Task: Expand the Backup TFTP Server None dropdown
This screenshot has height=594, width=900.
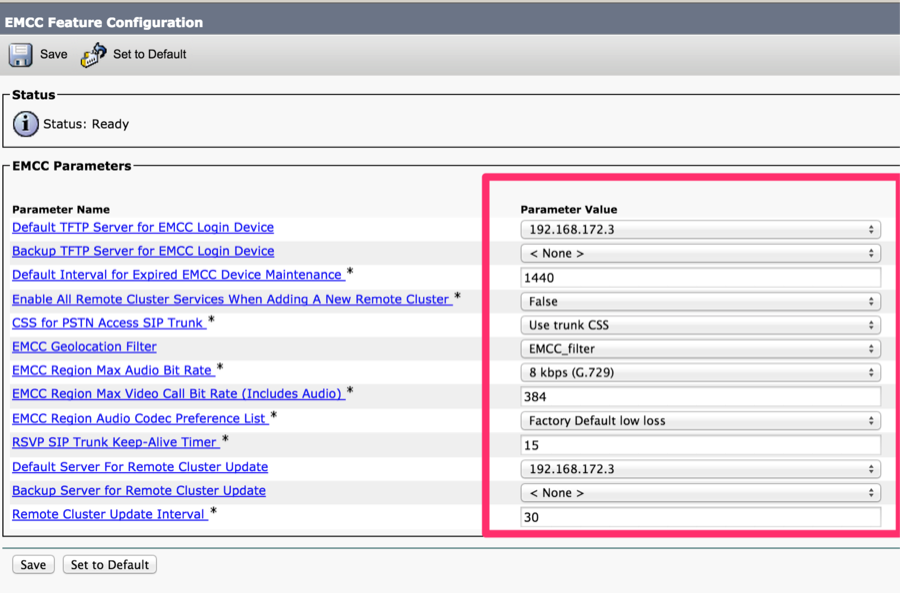Action: coord(700,253)
